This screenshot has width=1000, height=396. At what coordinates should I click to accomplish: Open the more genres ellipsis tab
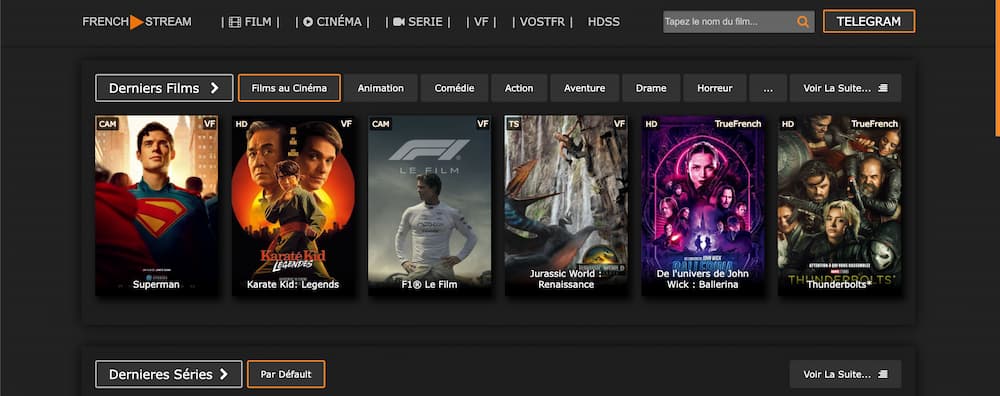pos(768,88)
